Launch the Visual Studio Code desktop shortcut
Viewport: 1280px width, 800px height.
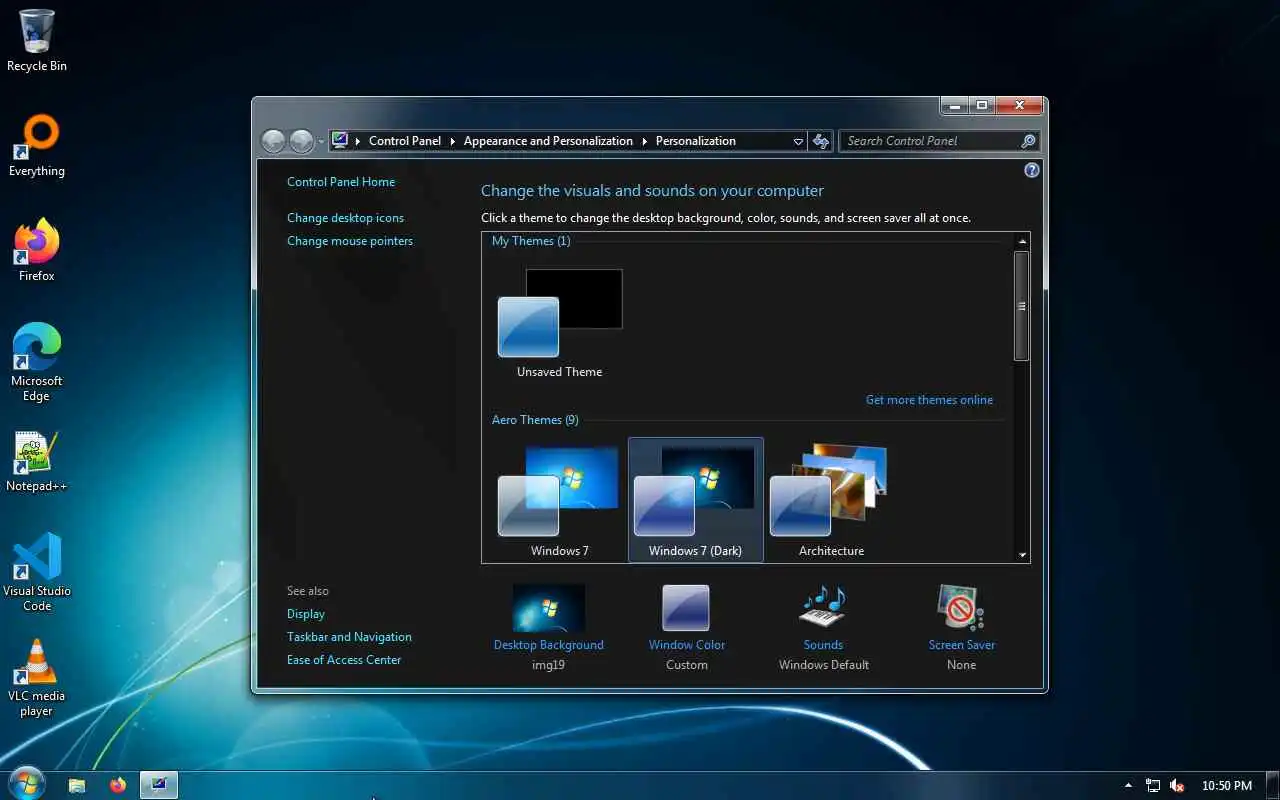tap(37, 572)
